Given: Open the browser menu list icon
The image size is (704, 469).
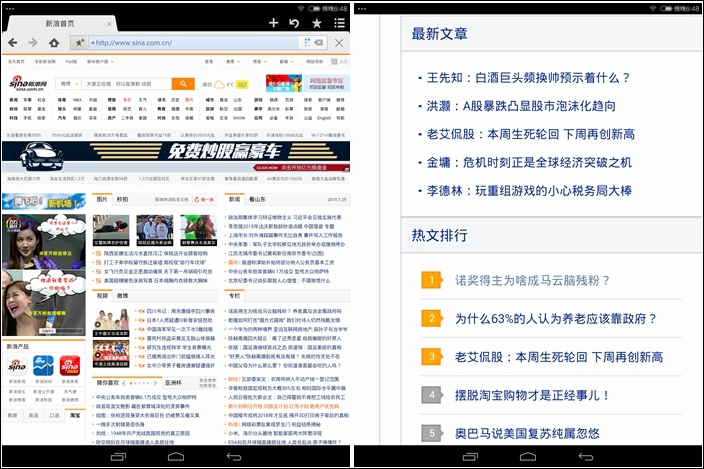Looking at the screenshot, I should click(339, 23).
